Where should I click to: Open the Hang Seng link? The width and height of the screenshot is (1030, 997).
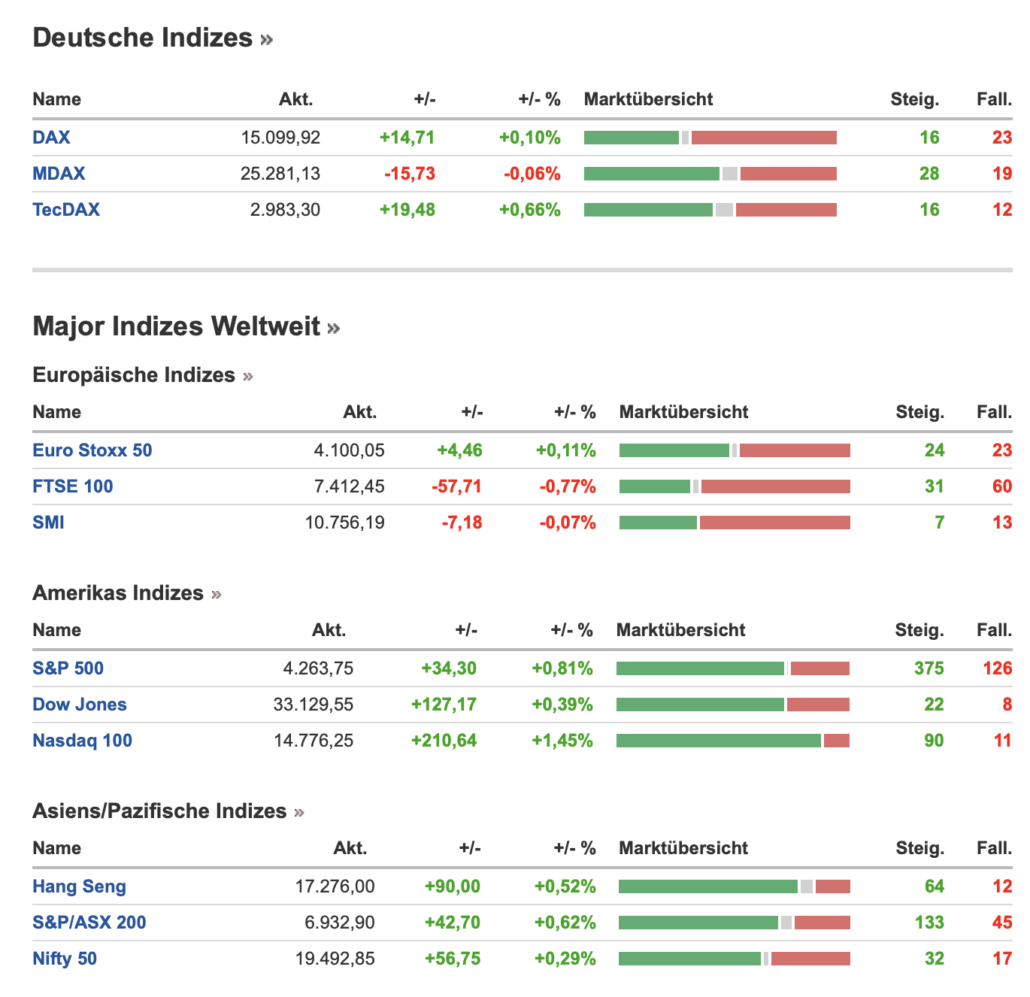(79, 886)
